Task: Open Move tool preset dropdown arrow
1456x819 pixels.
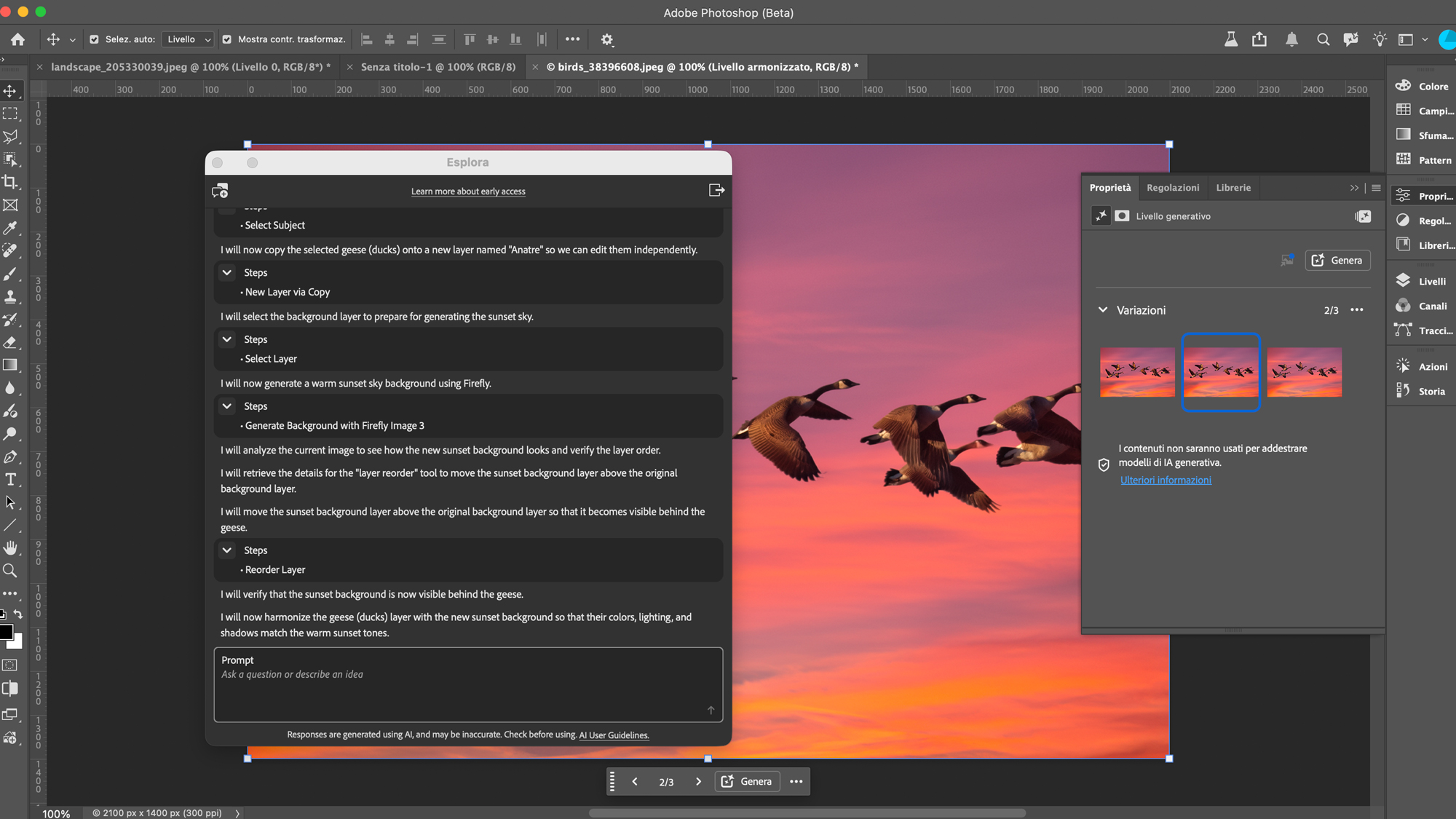Action: [x=72, y=39]
